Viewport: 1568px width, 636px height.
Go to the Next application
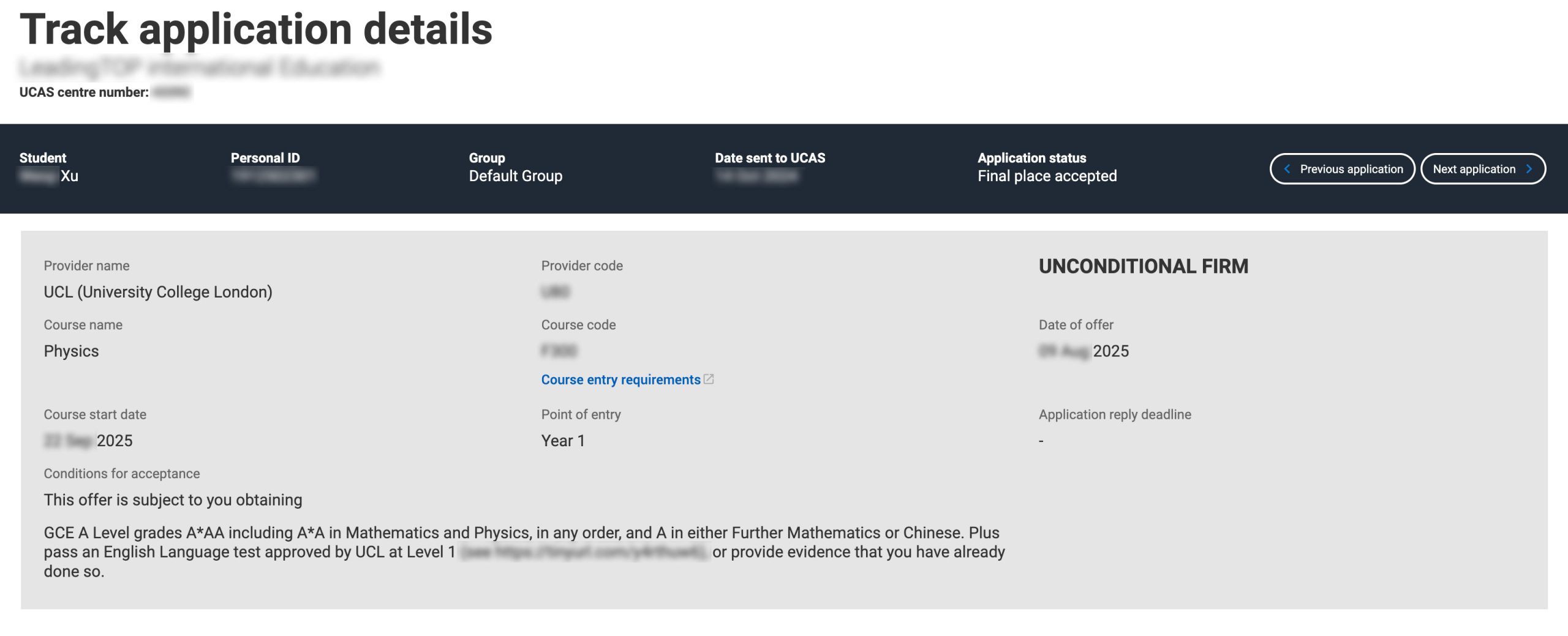click(1482, 169)
